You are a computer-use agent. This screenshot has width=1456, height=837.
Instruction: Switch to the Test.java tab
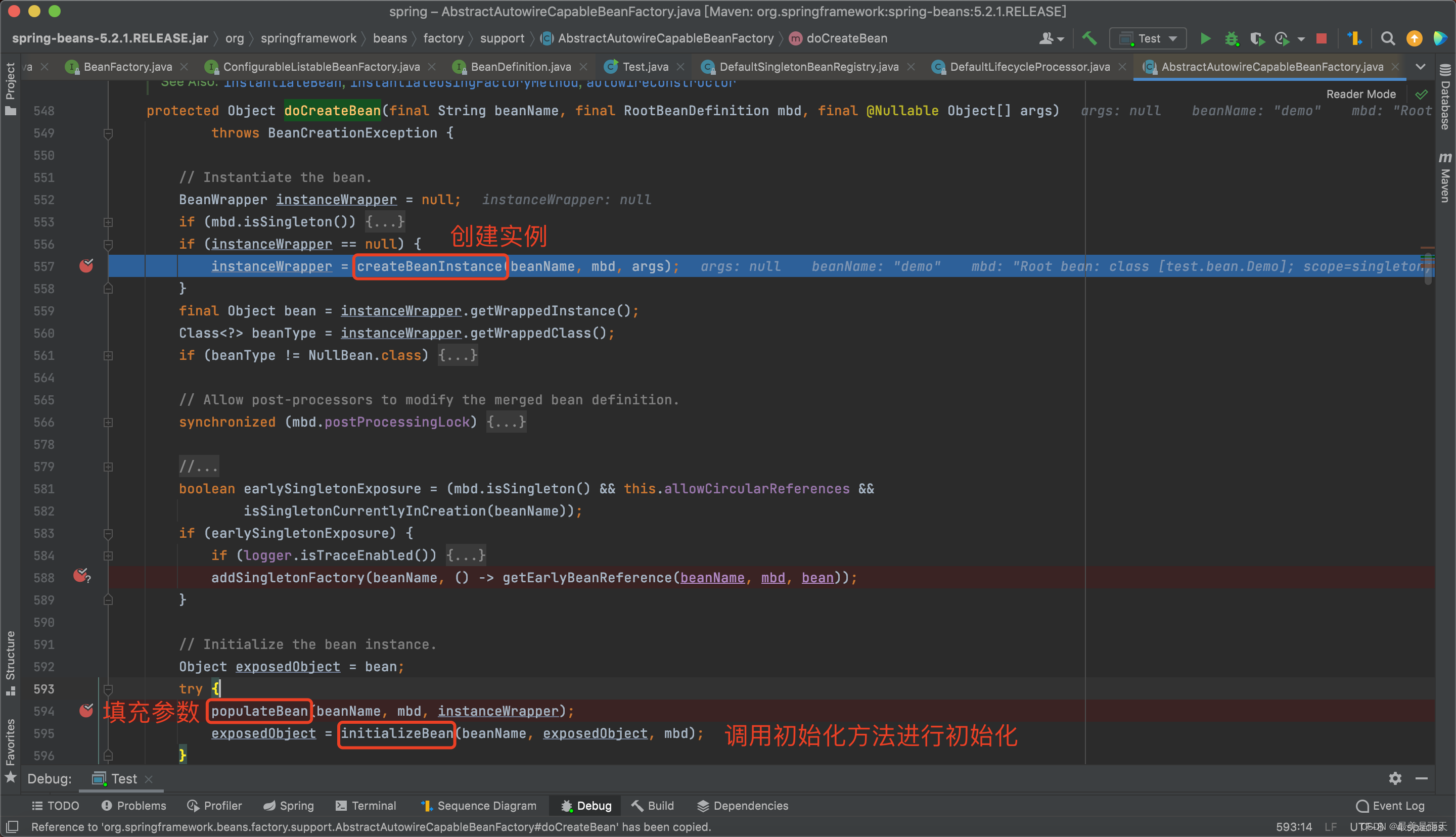coord(645,67)
